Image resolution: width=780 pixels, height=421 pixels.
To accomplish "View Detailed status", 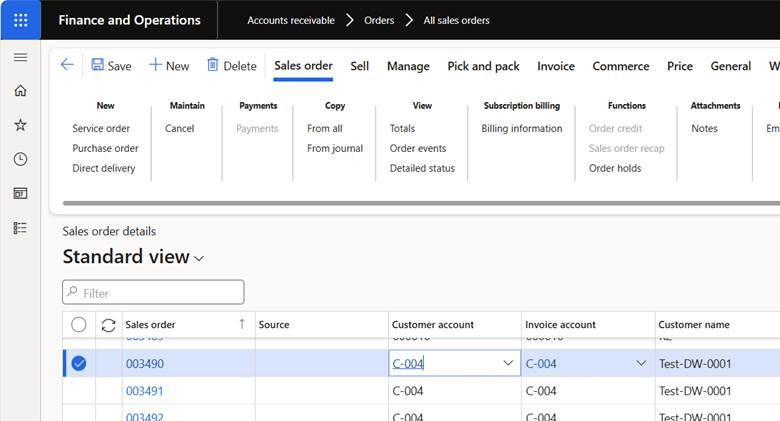I will [x=422, y=168].
